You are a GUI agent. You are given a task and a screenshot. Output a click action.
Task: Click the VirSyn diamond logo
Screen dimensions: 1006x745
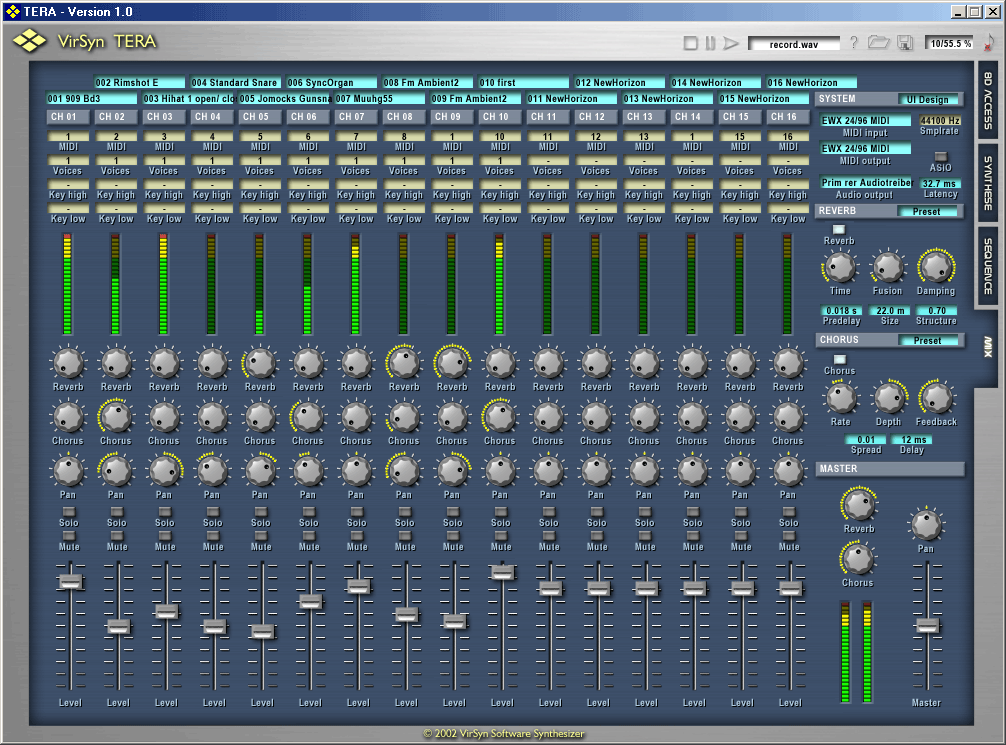pyautogui.click(x=30, y=42)
